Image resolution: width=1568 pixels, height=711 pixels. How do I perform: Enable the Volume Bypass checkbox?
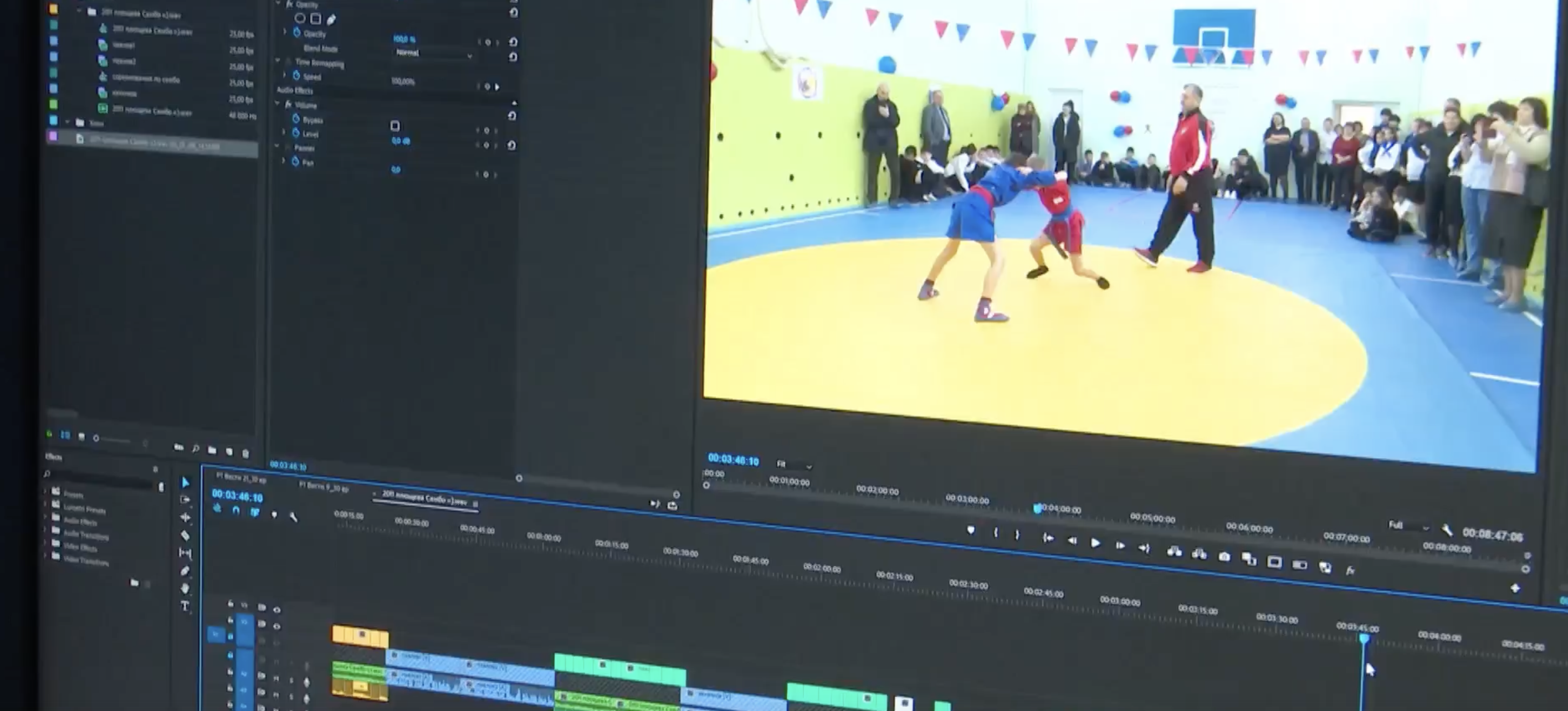pos(395,126)
